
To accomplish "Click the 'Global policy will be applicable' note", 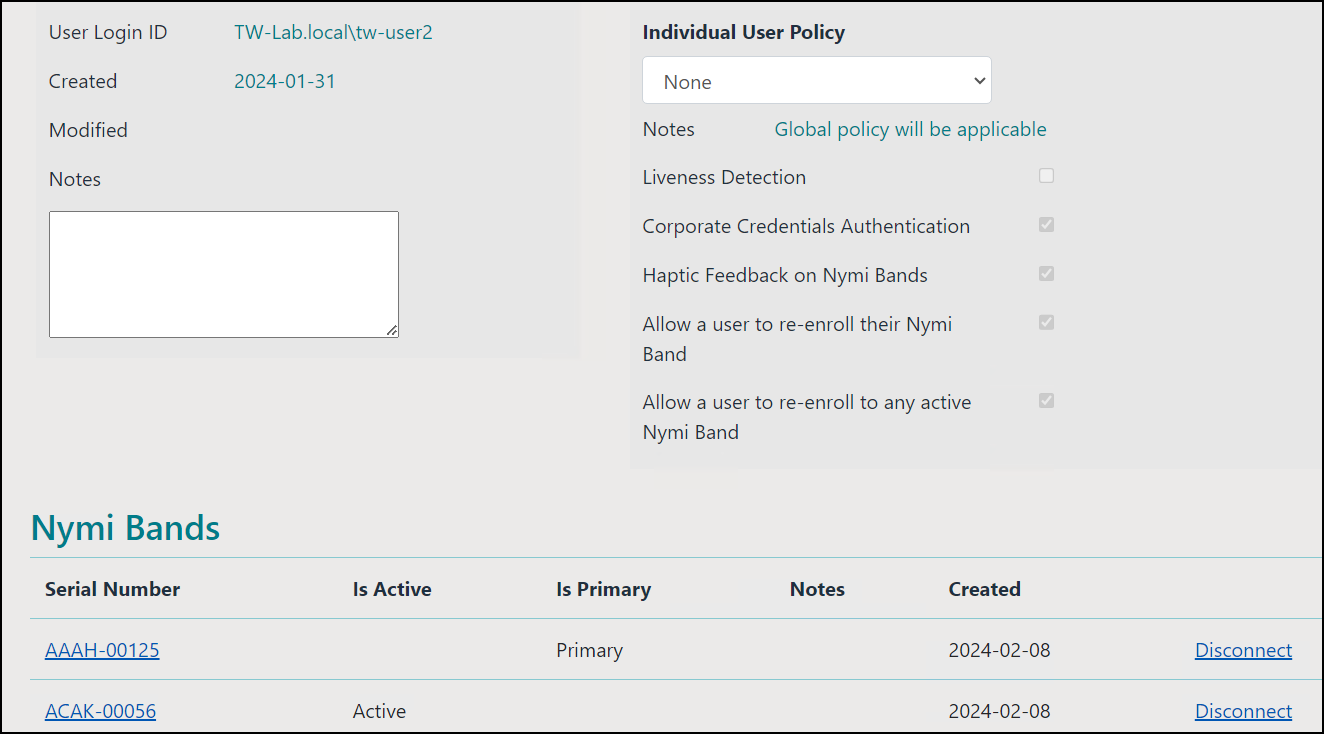I will 910,129.
